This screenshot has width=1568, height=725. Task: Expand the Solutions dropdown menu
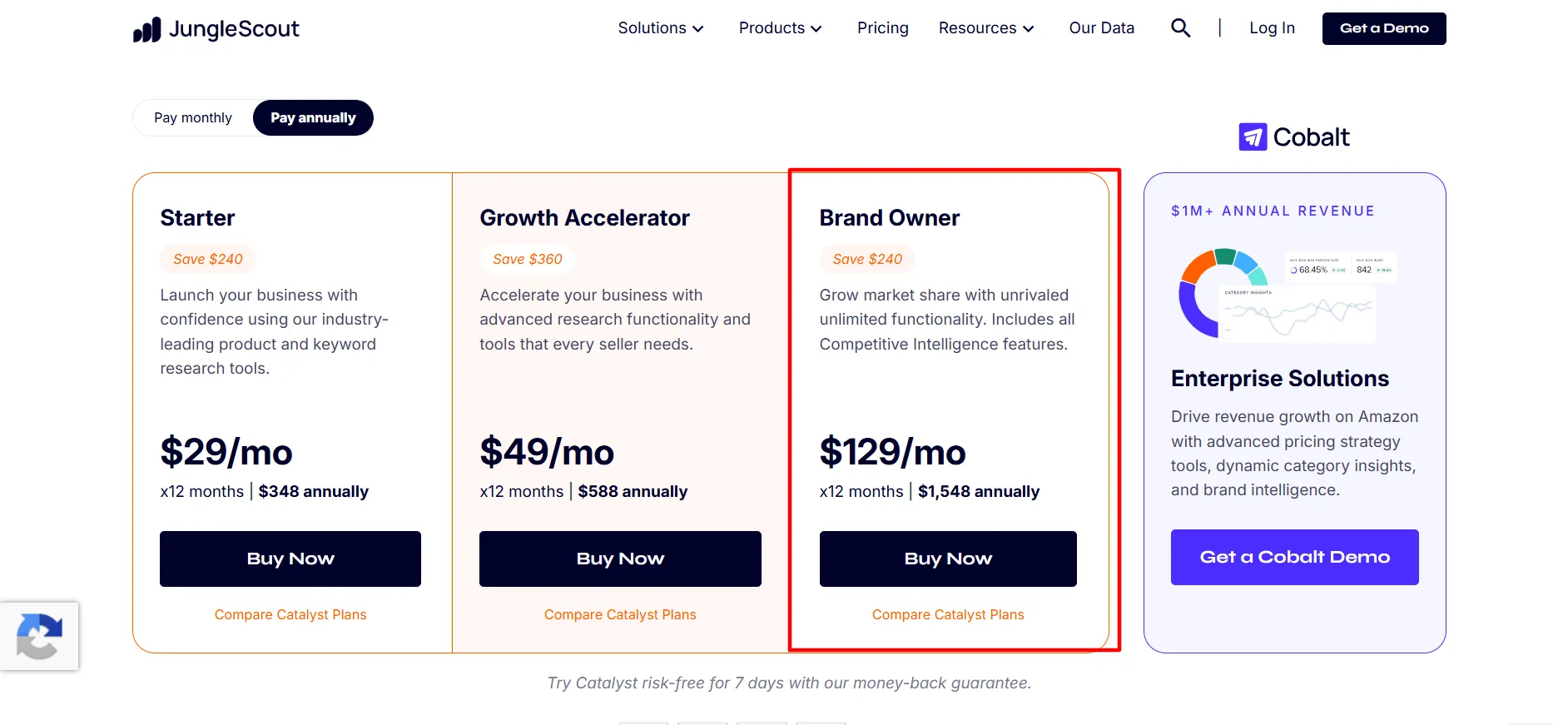point(661,28)
